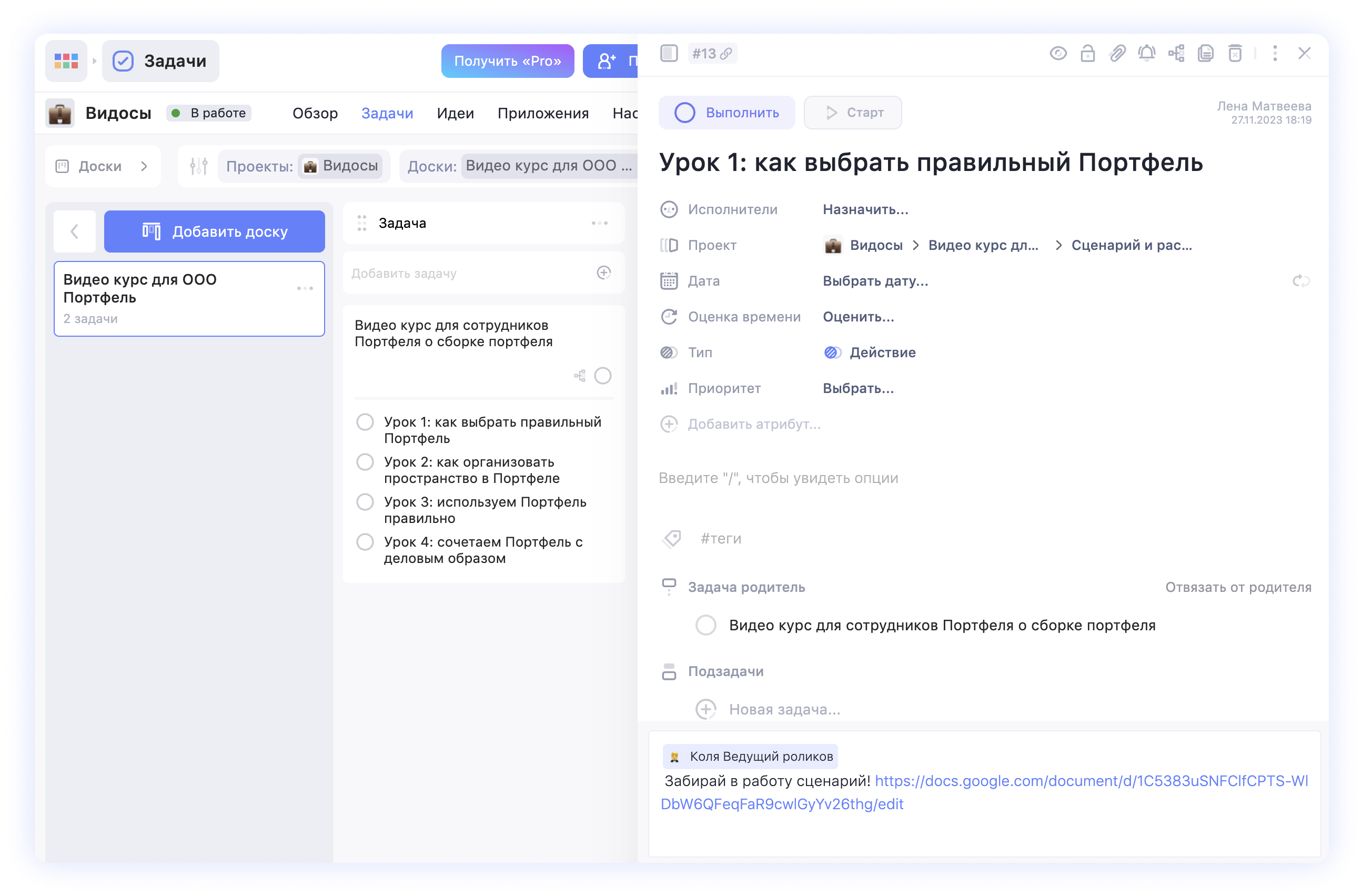Open the colorful apps grid icon
Viewport: 1362px width, 896px height.
[66, 61]
